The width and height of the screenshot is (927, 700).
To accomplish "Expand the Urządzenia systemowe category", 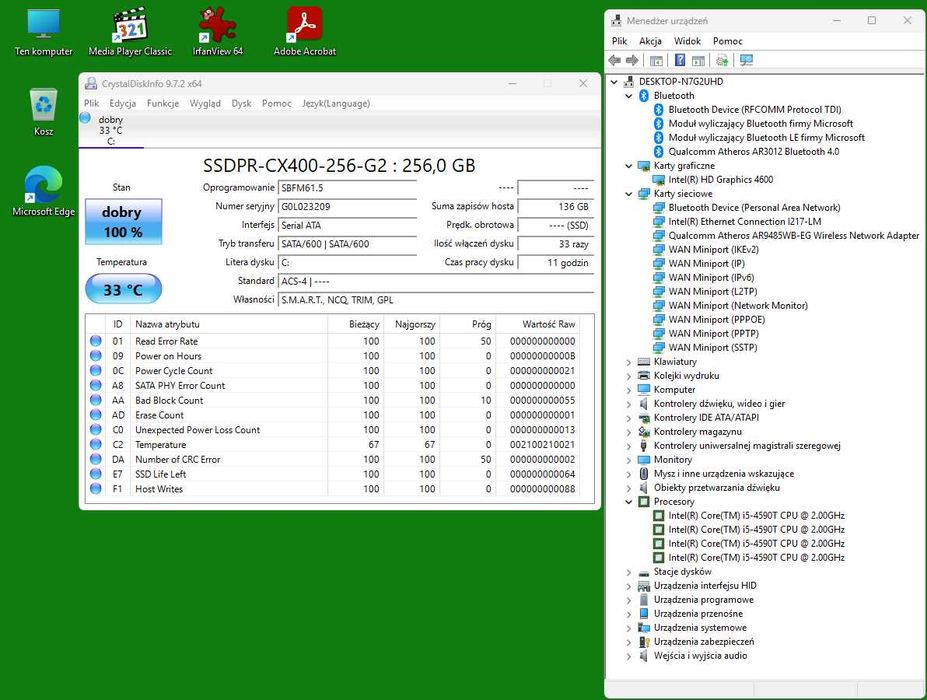I will (x=629, y=628).
